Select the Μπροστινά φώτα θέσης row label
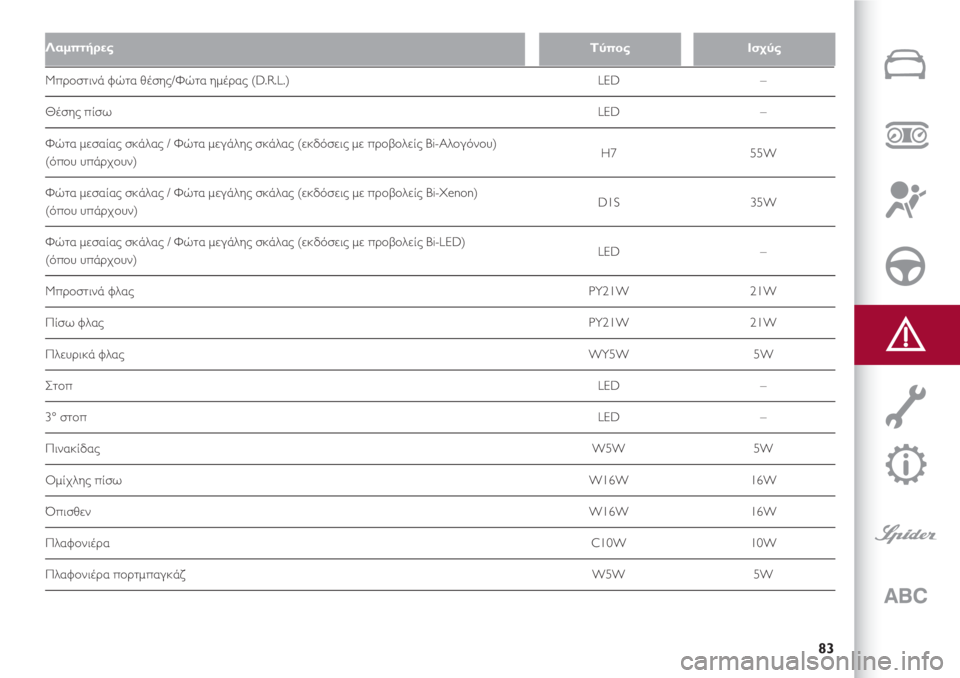Image resolution: width=960 pixels, height=678 pixels. pos(167,81)
